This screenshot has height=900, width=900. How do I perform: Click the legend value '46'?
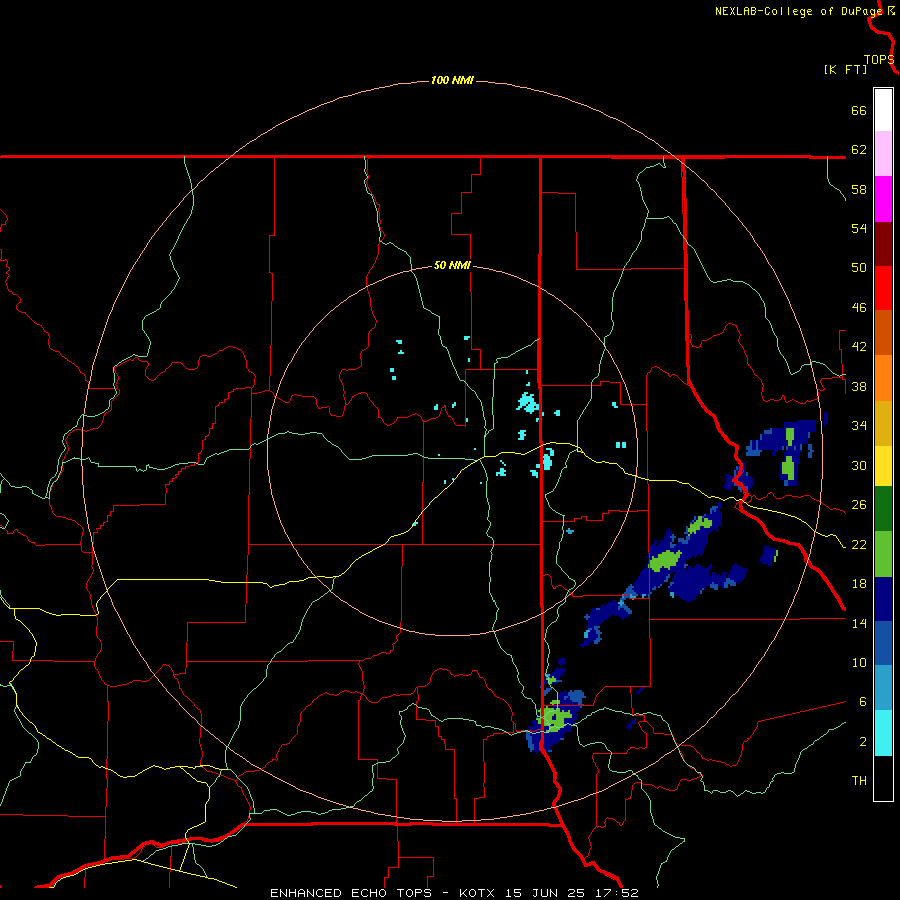click(859, 308)
